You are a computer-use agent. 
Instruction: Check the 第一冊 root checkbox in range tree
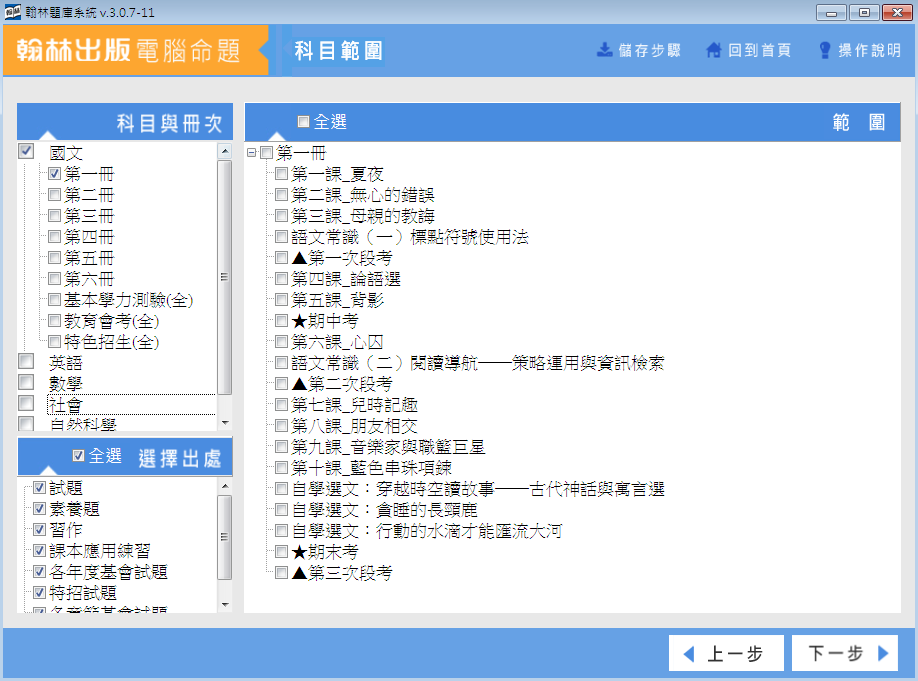[266, 153]
